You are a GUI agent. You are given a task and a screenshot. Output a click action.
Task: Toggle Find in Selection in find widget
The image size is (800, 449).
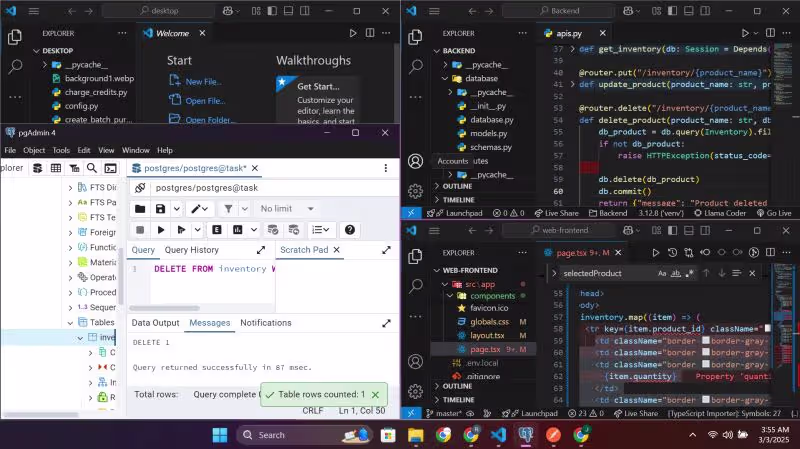[736, 273]
